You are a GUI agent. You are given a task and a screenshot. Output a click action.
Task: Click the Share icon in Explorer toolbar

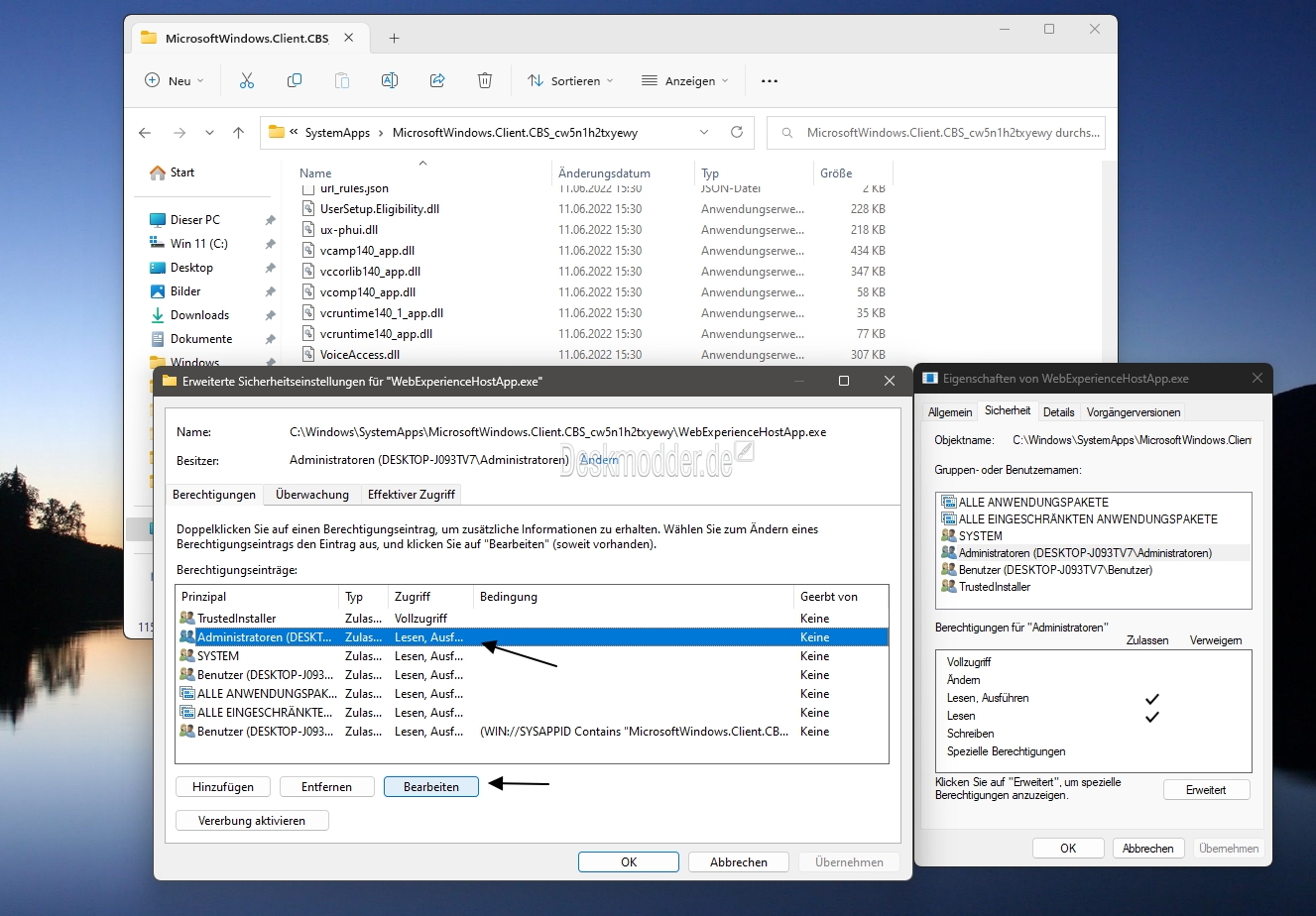(x=437, y=81)
